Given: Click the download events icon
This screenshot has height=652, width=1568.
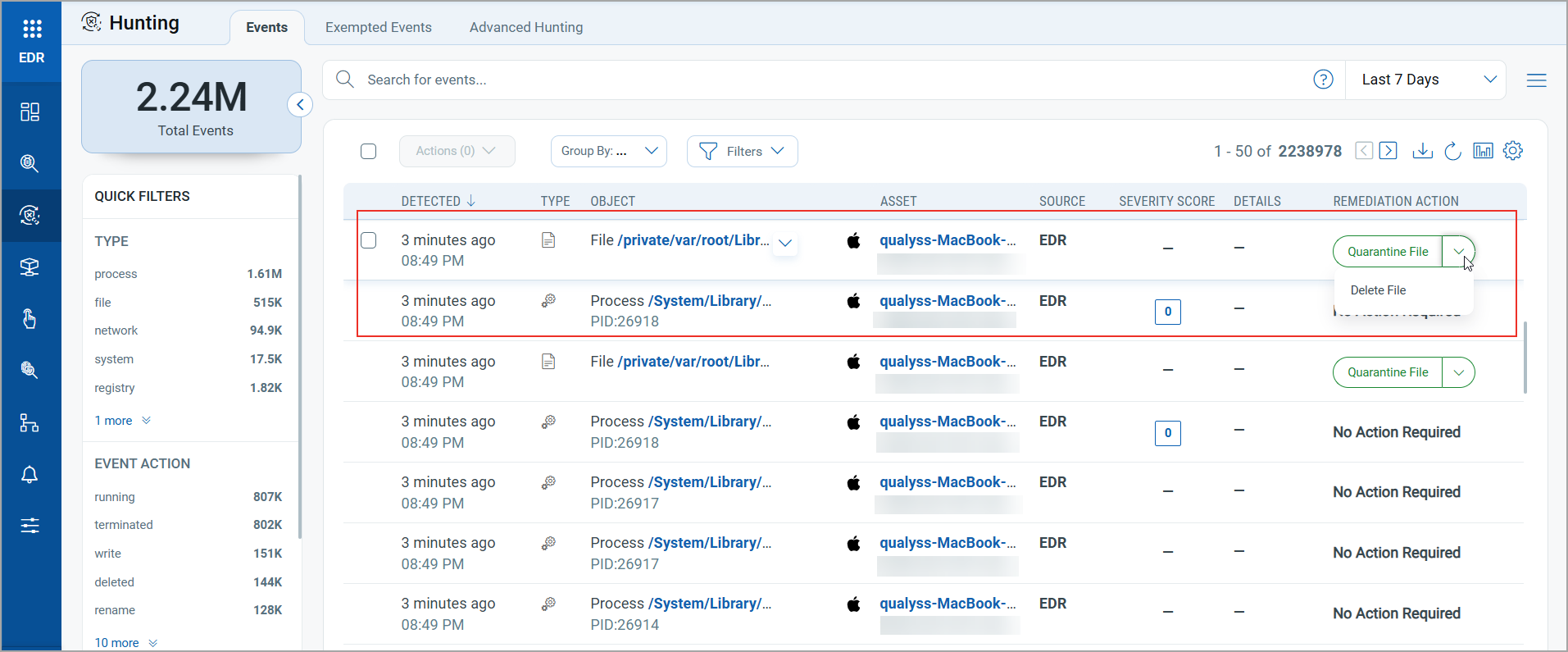Looking at the screenshot, I should tap(1423, 151).
